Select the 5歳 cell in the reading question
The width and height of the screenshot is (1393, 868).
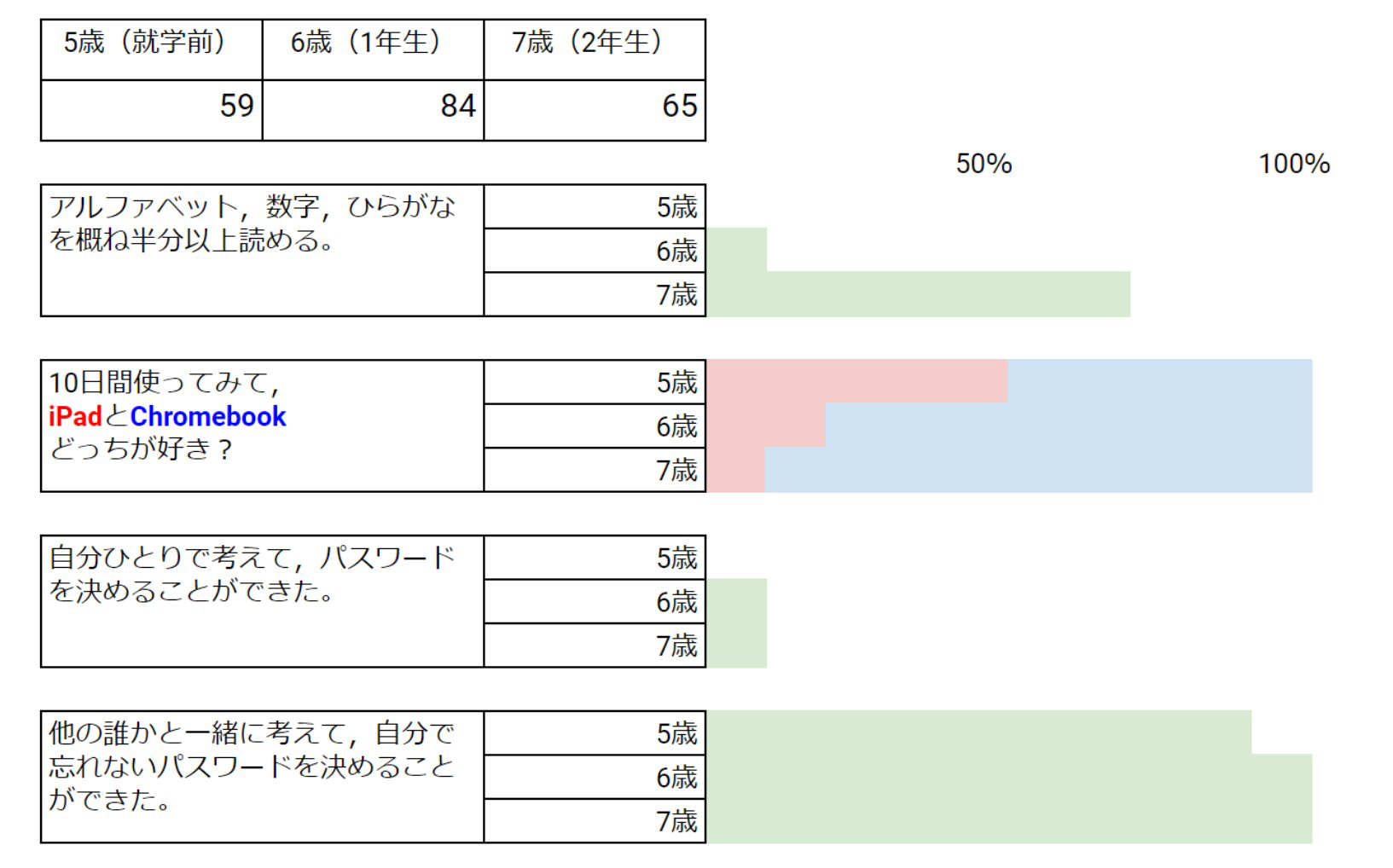tap(595, 206)
